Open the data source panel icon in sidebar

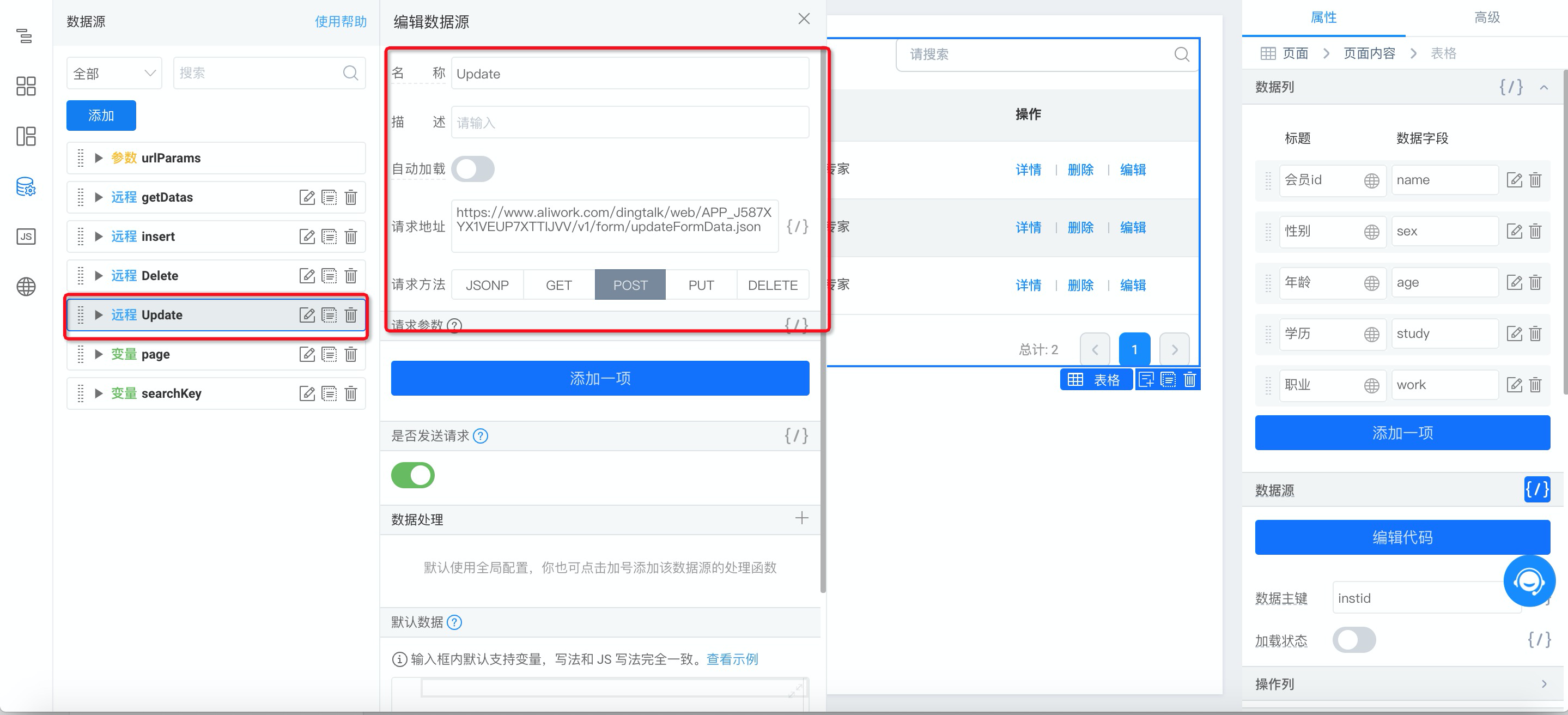point(26,186)
